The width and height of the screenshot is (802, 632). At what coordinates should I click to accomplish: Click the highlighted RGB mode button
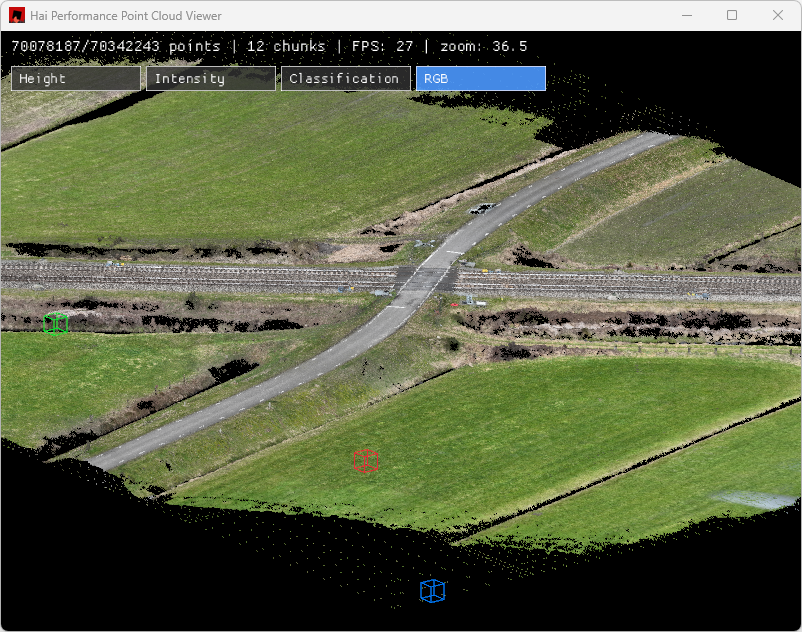pos(480,79)
